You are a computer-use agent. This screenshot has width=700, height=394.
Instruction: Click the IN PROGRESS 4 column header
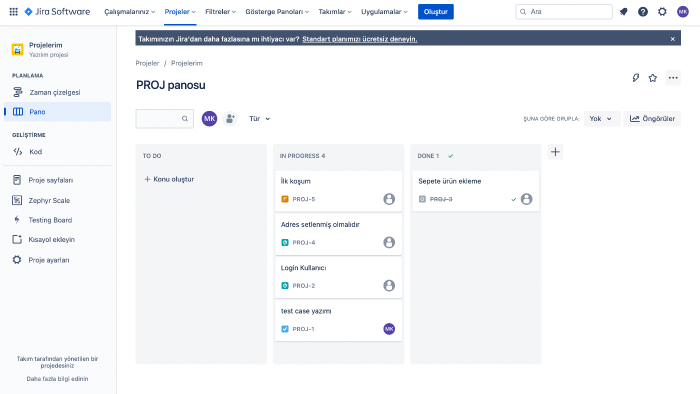click(302, 156)
